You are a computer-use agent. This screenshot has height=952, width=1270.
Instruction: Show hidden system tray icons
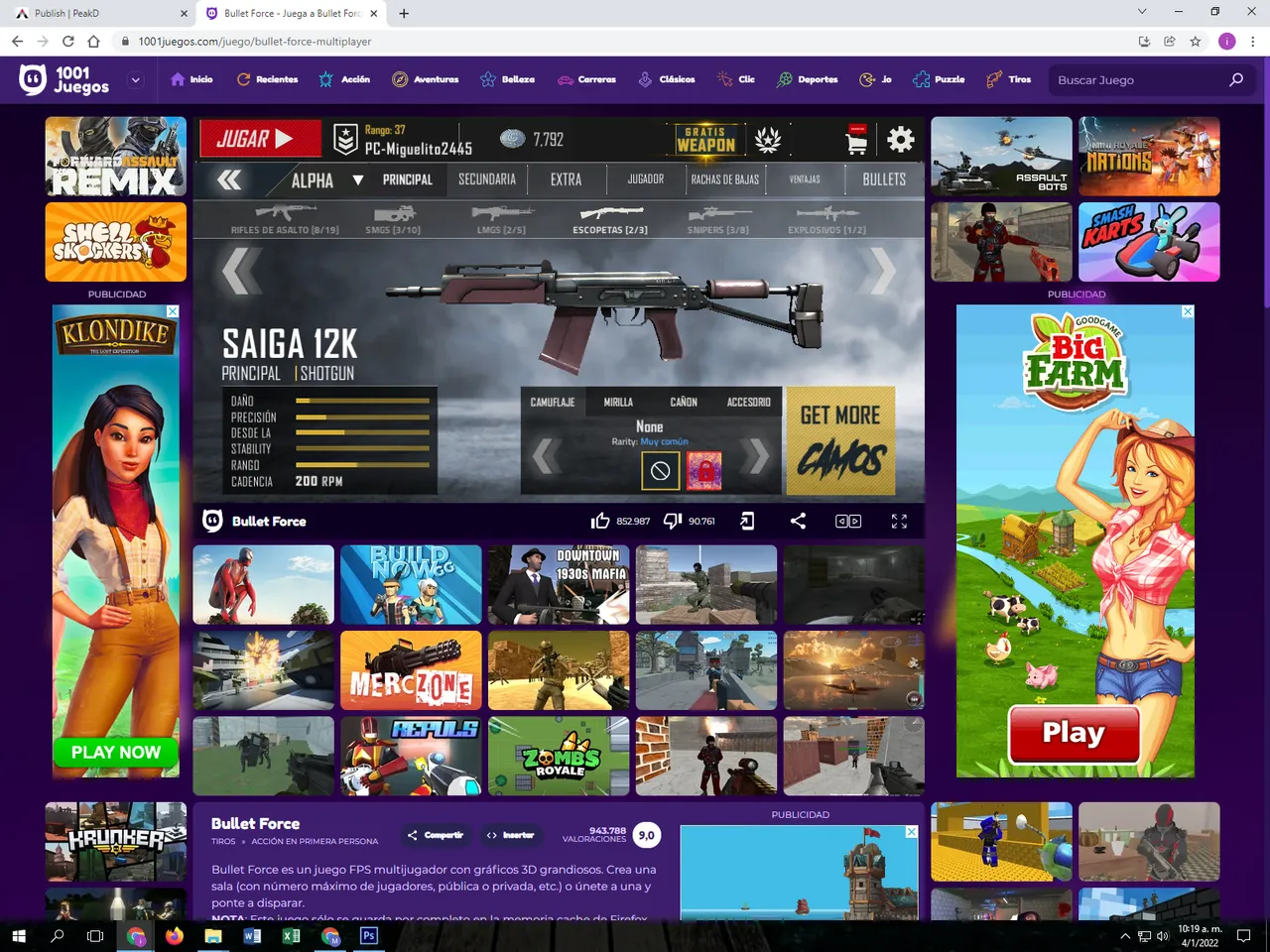click(1125, 935)
